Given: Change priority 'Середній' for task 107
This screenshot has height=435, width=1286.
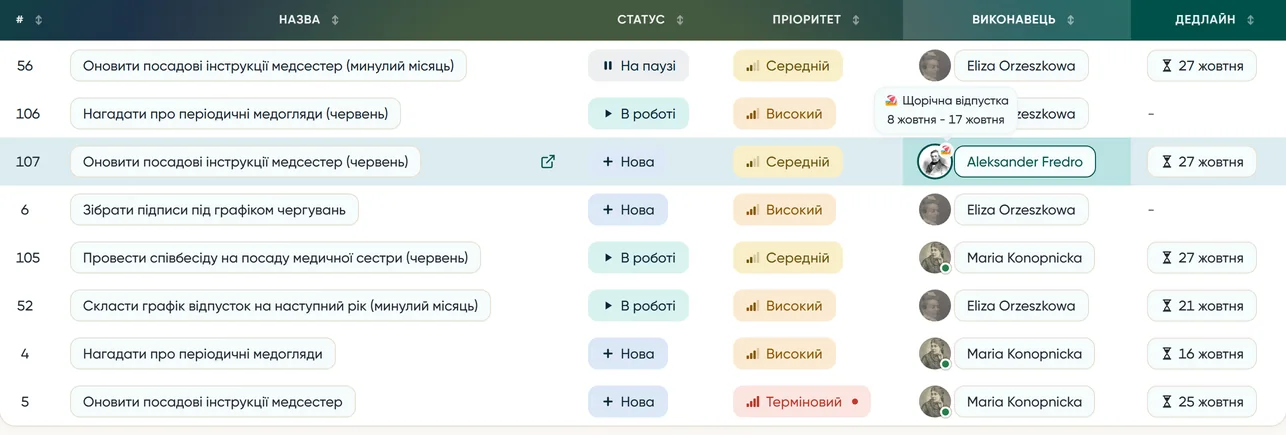Looking at the screenshot, I should point(788,162).
